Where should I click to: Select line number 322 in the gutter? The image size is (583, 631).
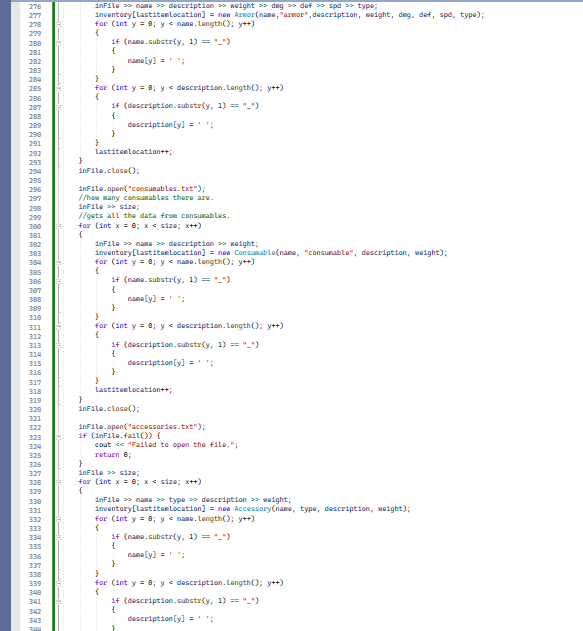coord(35,428)
